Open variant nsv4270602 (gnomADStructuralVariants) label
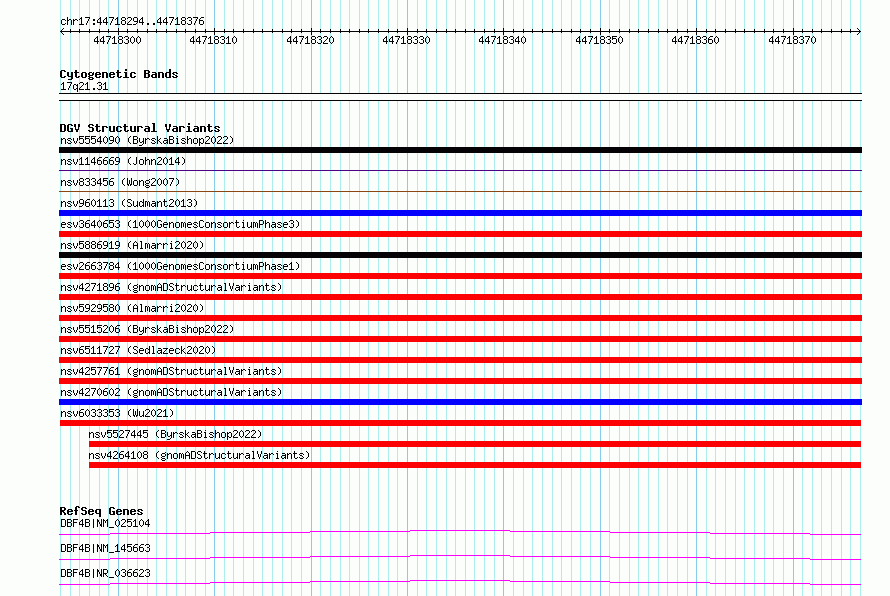Image resolution: width=890 pixels, height=596 pixels. point(171,392)
